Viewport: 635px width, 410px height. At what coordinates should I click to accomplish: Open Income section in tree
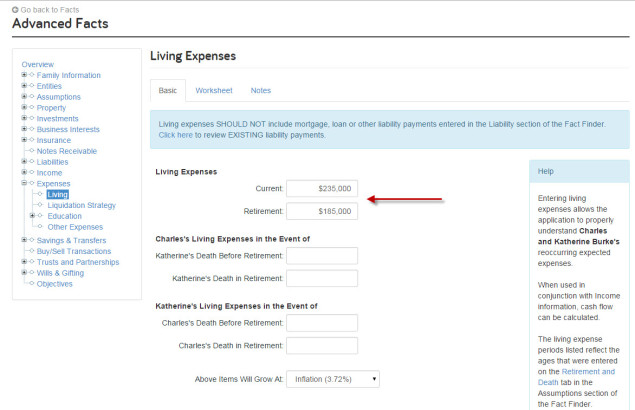tap(49, 173)
